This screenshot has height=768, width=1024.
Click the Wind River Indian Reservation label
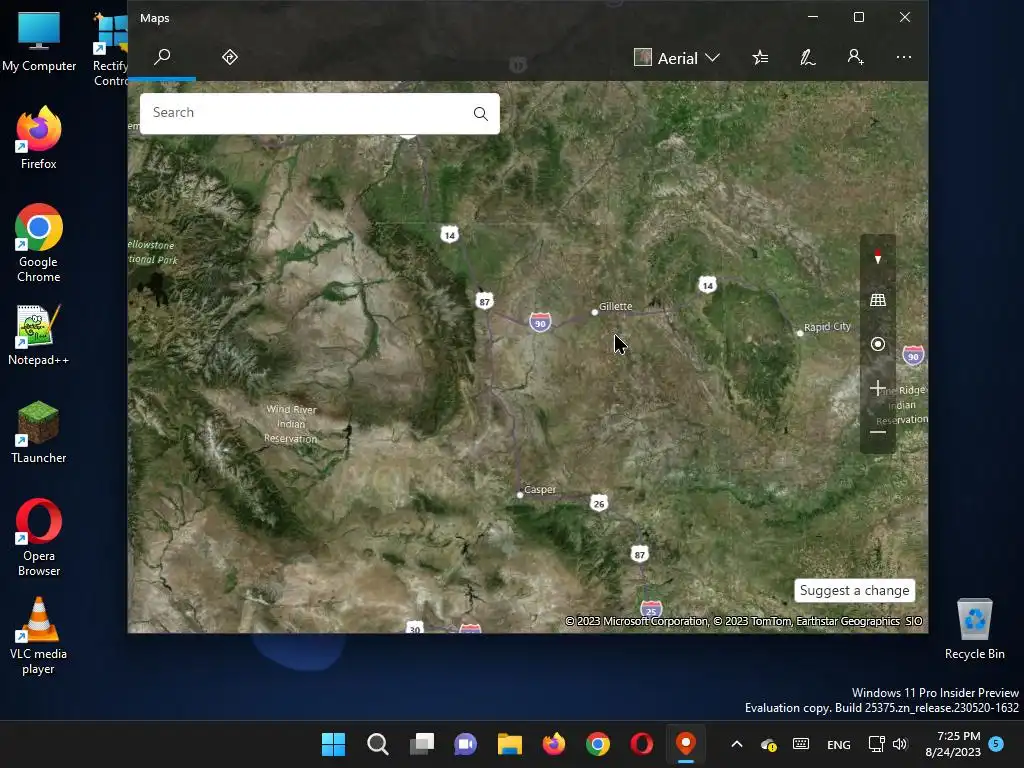tap(291, 424)
